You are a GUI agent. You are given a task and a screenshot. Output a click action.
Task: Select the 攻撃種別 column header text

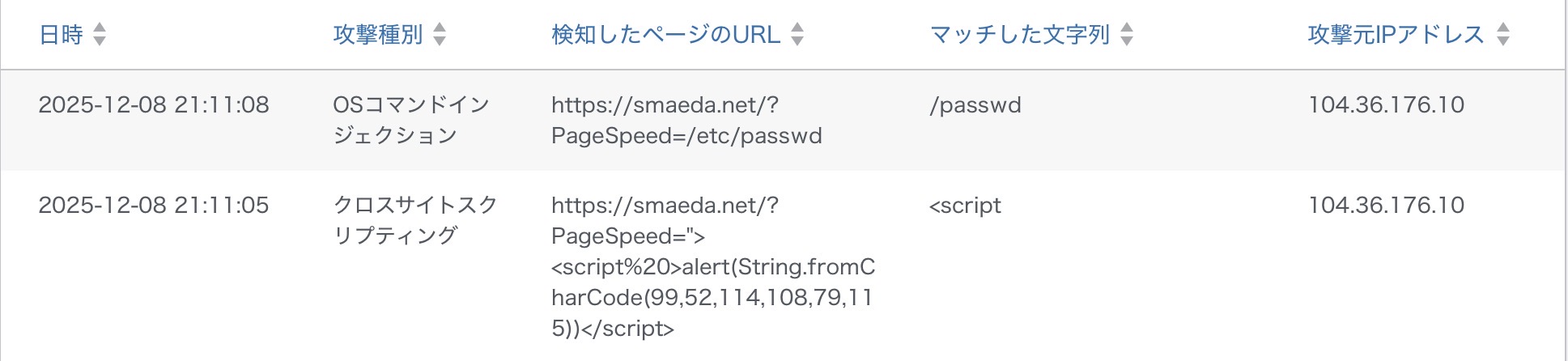click(378, 35)
